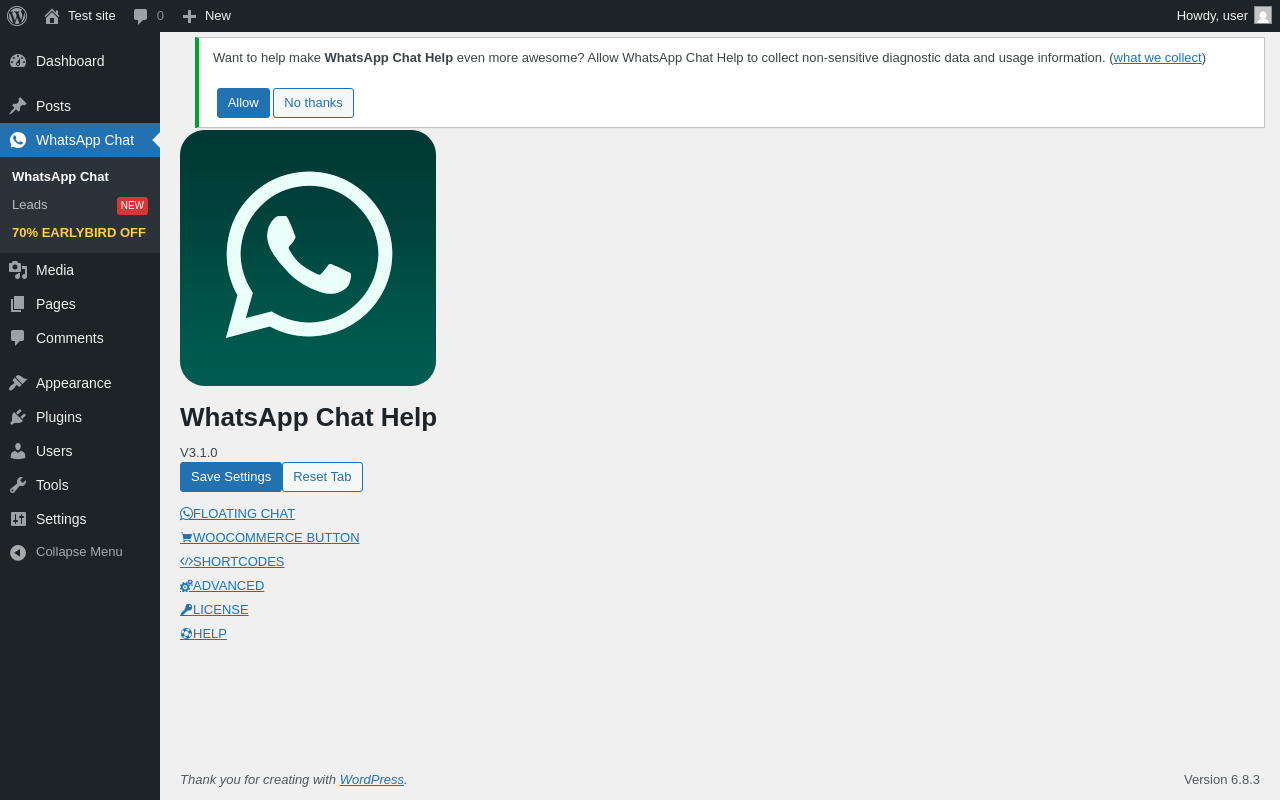Image resolution: width=1280 pixels, height=800 pixels.
Task: Select the WhatsApp Chat submenu entry
Action: (60, 177)
